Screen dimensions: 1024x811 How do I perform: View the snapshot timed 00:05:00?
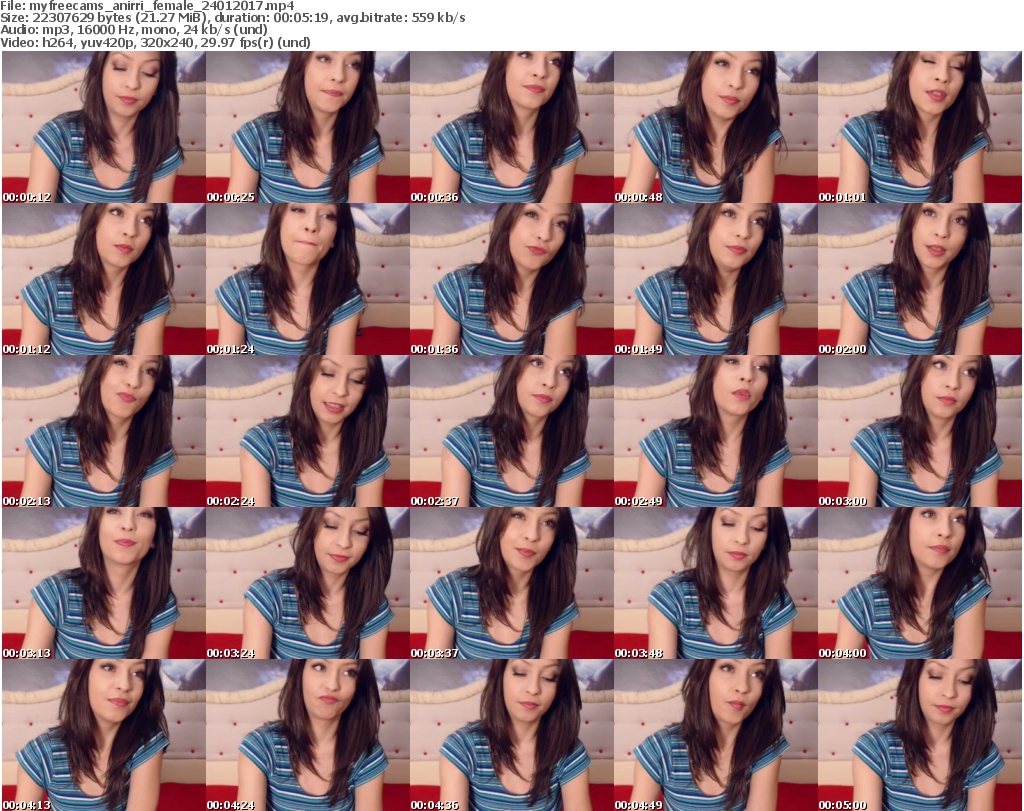tap(920, 735)
